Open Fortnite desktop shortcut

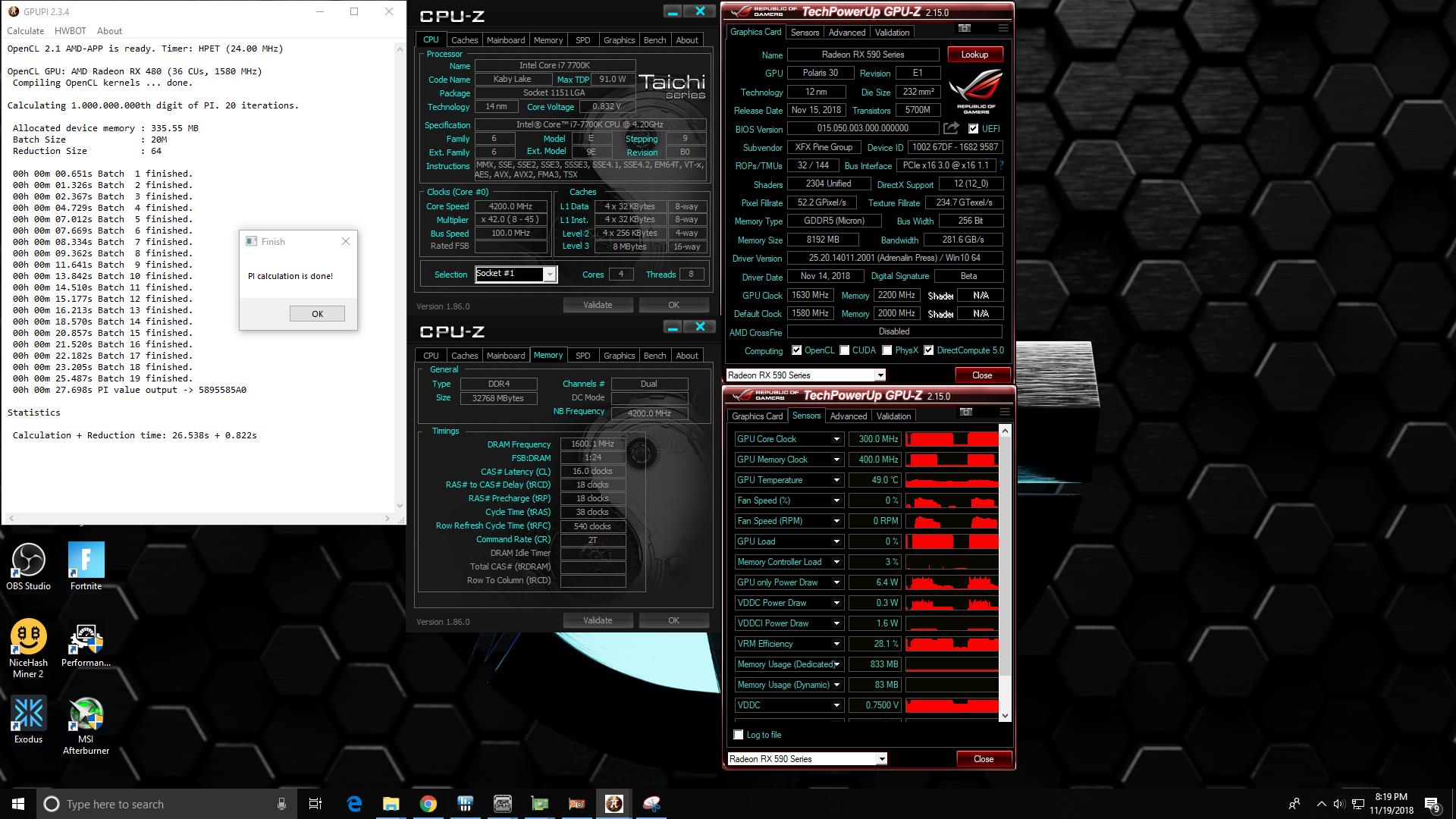pyautogui.click(x=86, y=566)
